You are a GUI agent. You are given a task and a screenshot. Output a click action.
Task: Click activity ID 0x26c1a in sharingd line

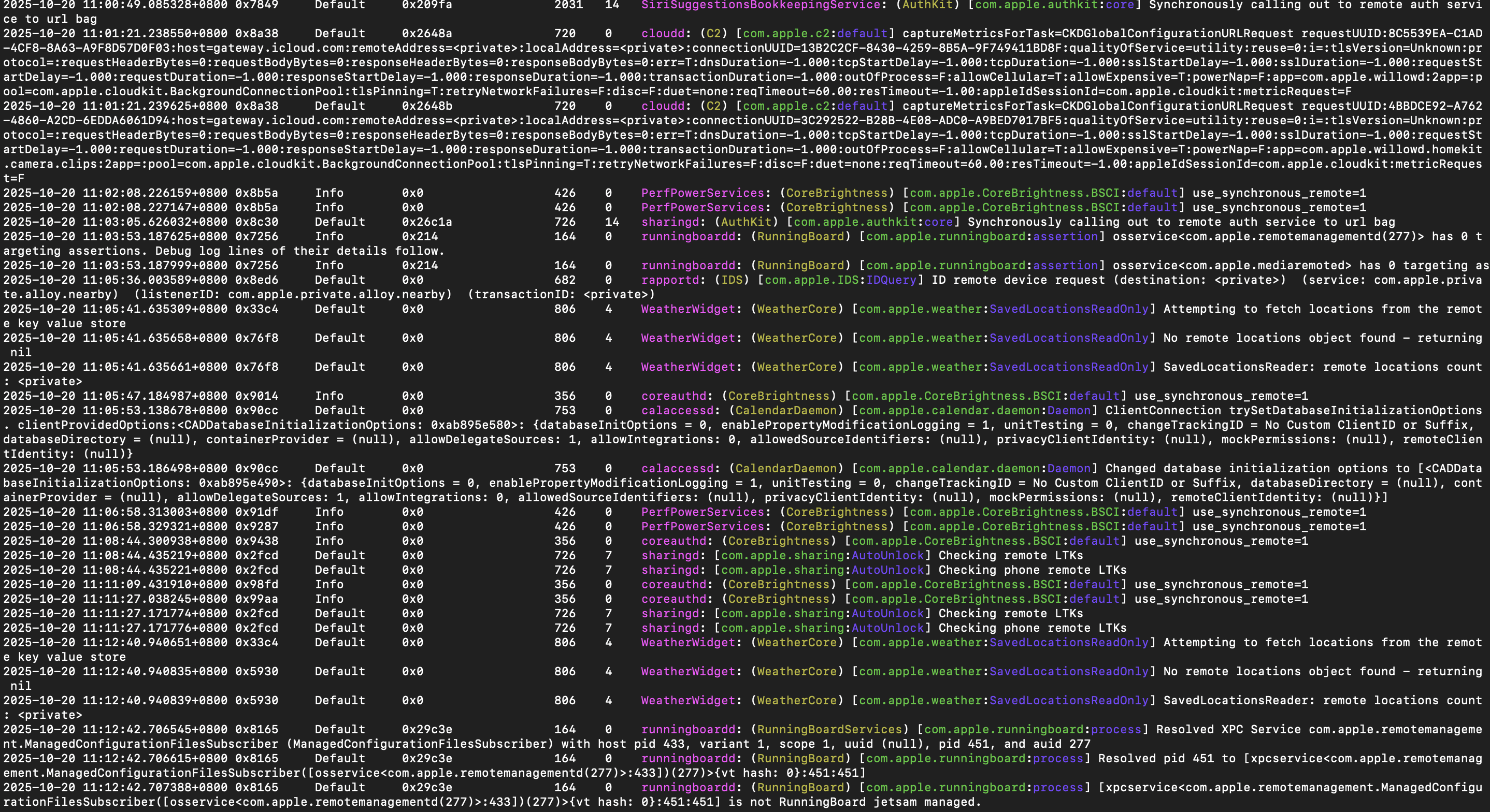pos(426,222)
